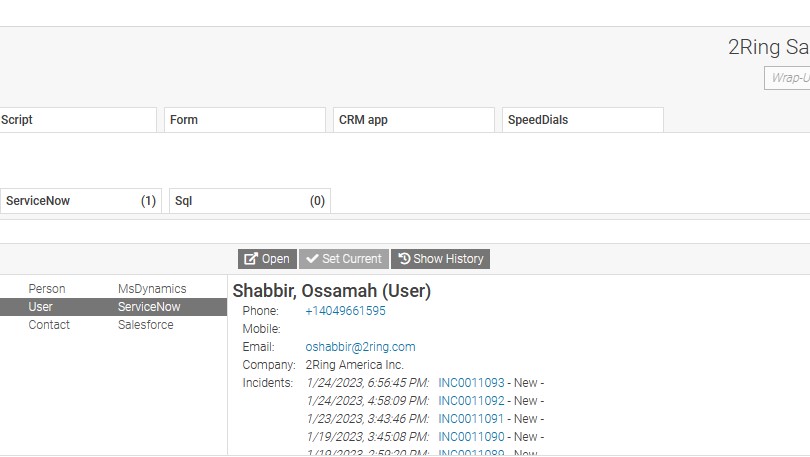This screenshot has width=810, height=457.
Task: Select the User ServiceNow row
Action: 113,307
